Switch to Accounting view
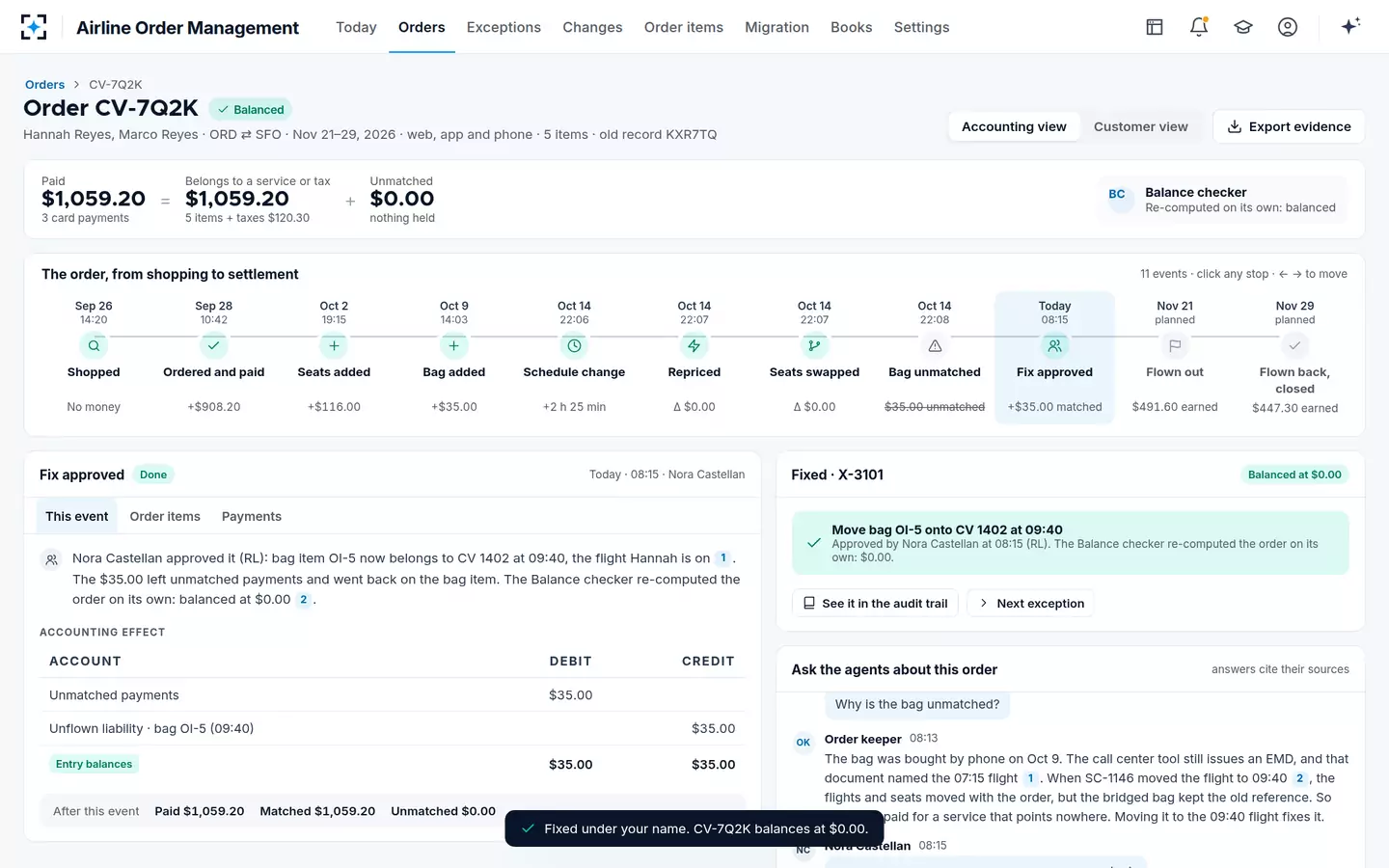1389x868 pixels. tap(1014, 126)
